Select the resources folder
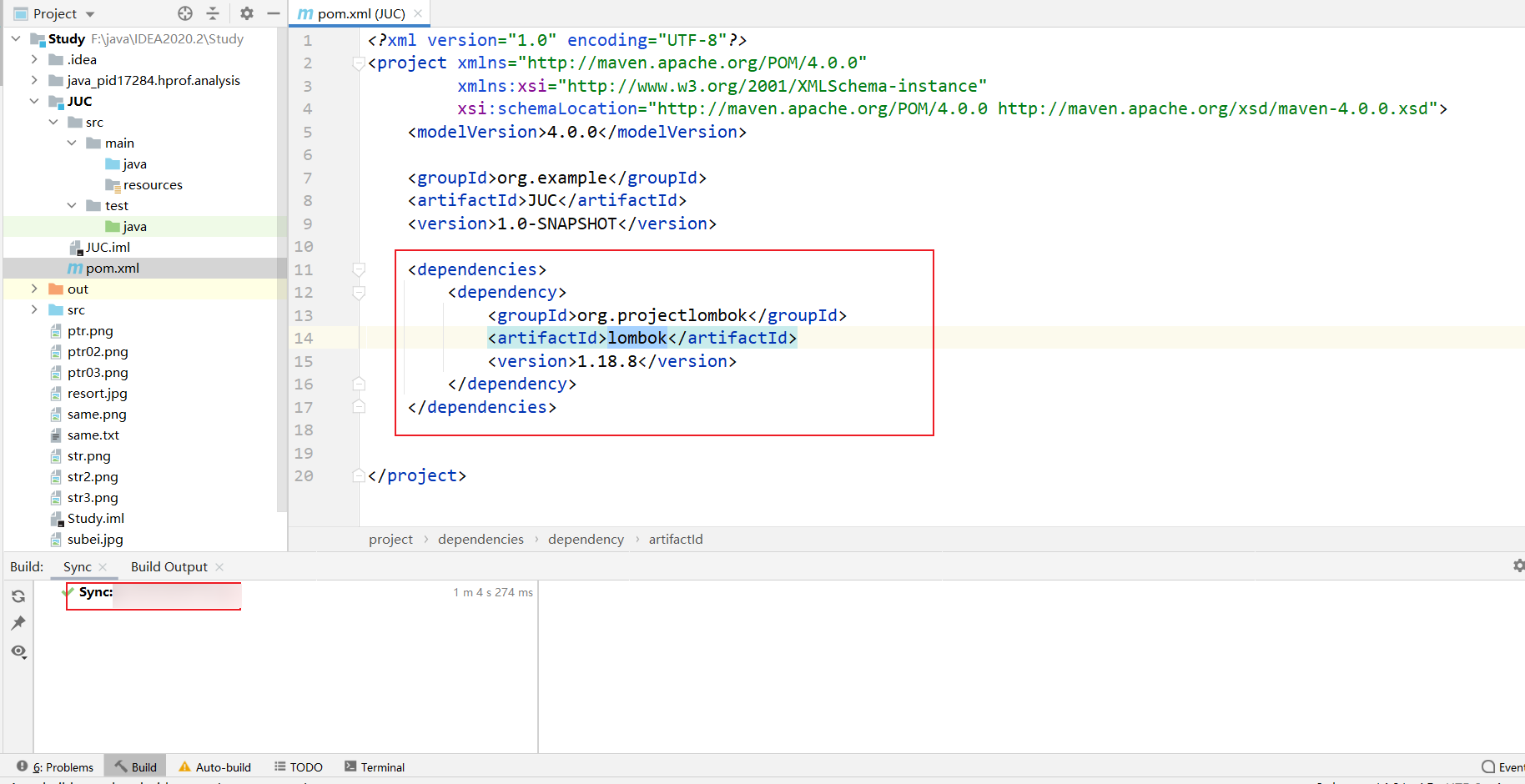 (143, 184)
